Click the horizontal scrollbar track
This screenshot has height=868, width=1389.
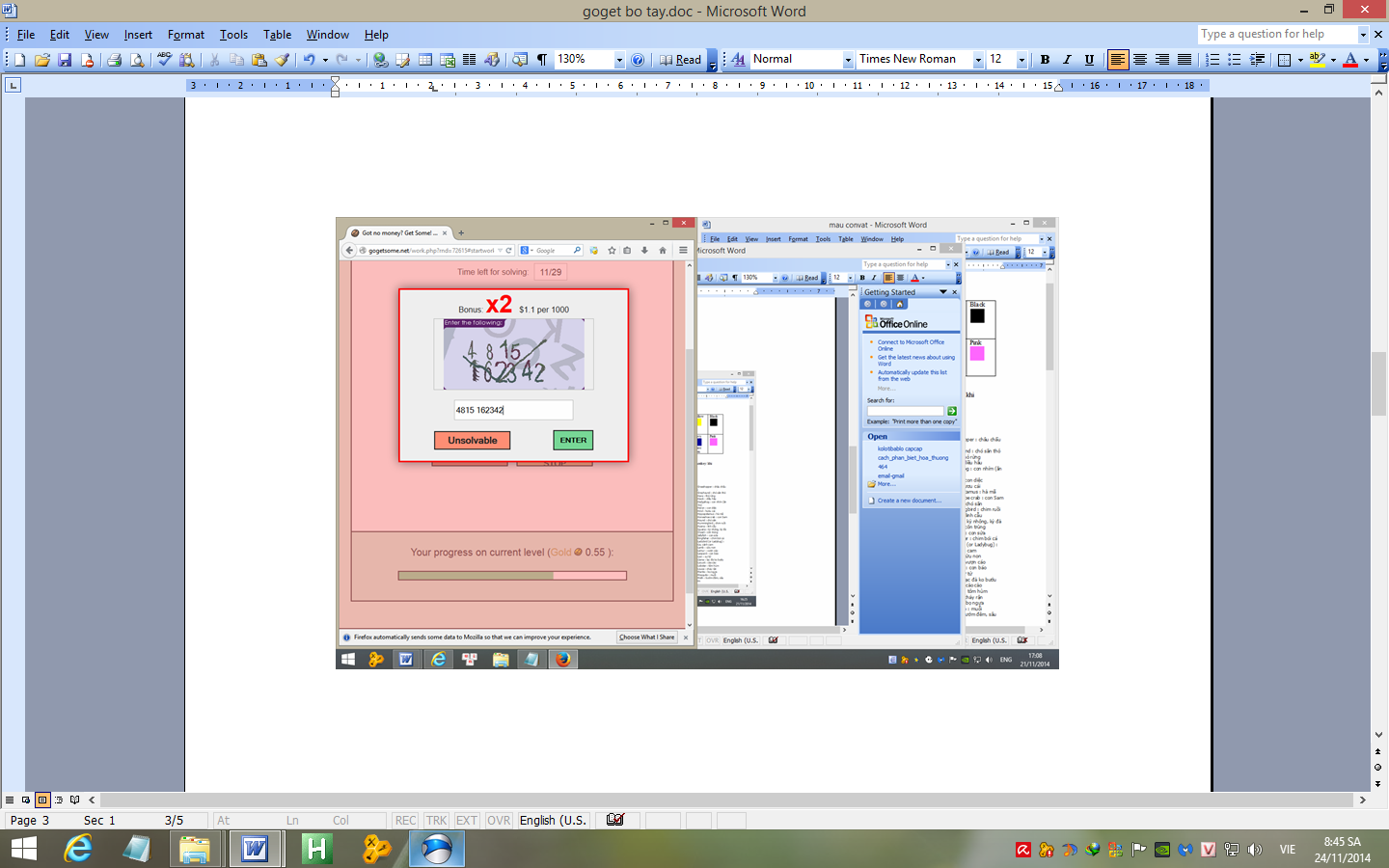tap(726, 800)
